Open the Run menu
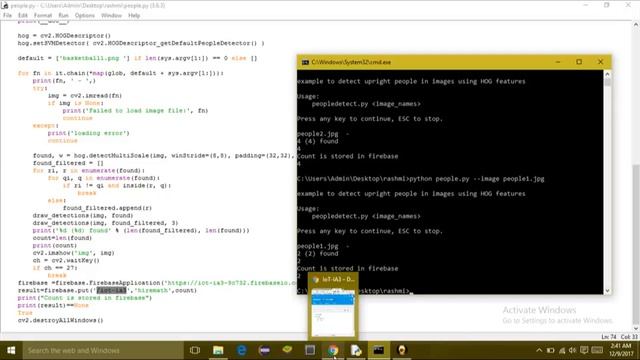This screenshot has height=360, width=640. pos(63,16)
